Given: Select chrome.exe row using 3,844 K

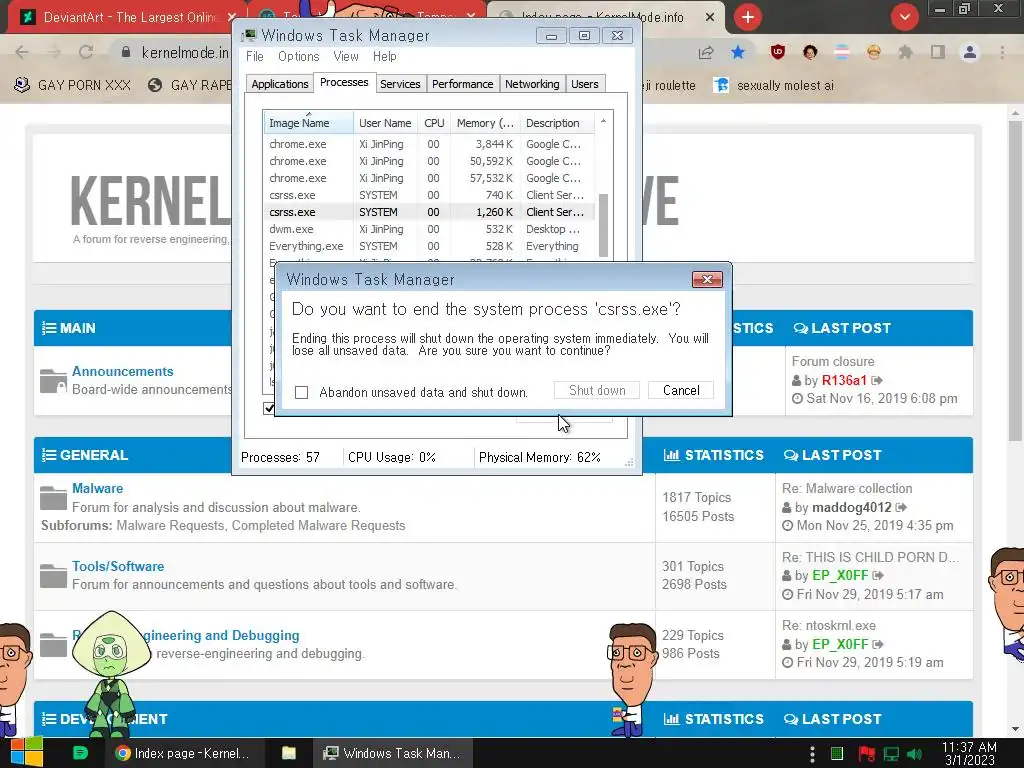Looking at the screenshot, I should click(x=428, y=144).
